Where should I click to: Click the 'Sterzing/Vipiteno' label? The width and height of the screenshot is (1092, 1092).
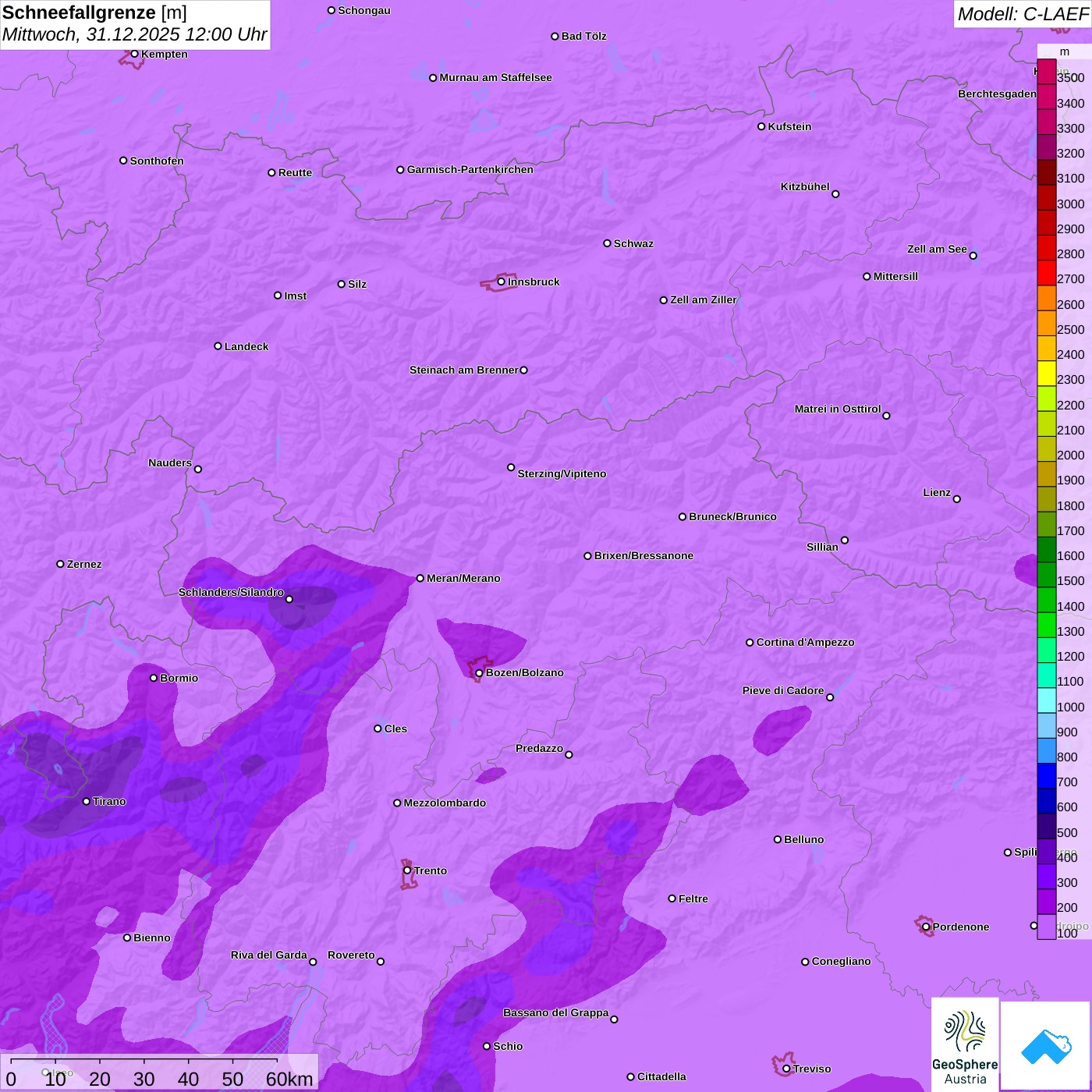562,473
